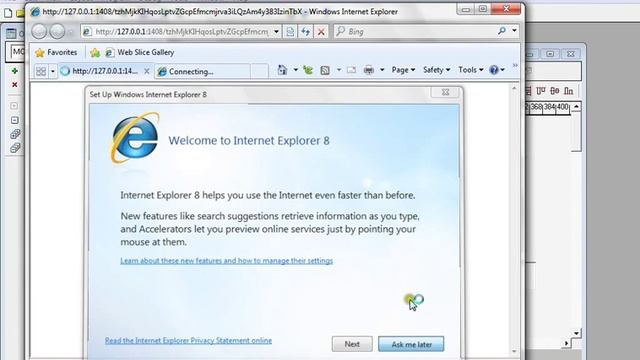Screen dimensions: 640x360
Task: Maximize the background child window
Action: (550, 54)
